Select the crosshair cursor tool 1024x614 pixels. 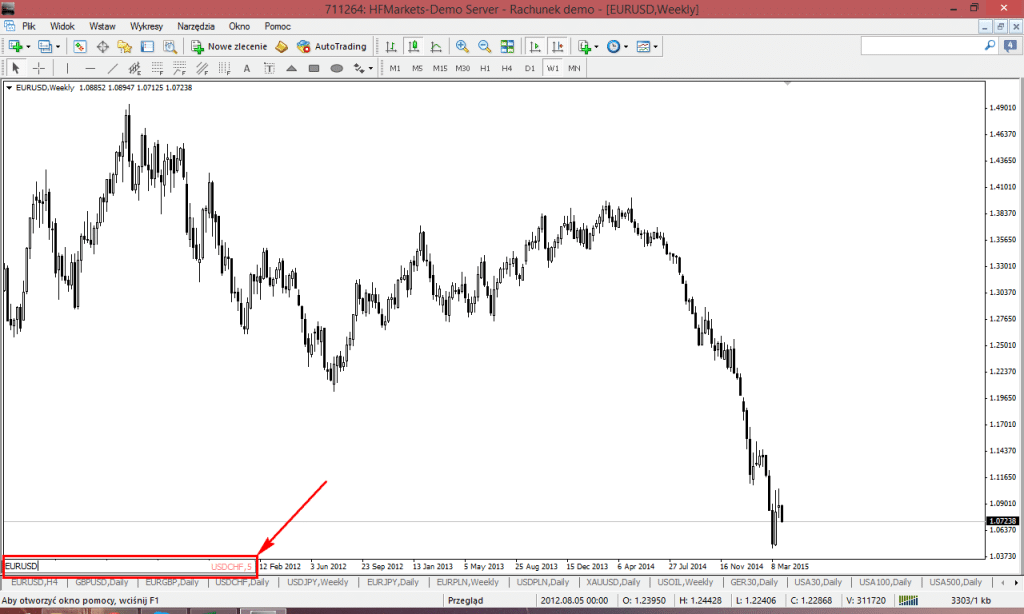[39, 68]
